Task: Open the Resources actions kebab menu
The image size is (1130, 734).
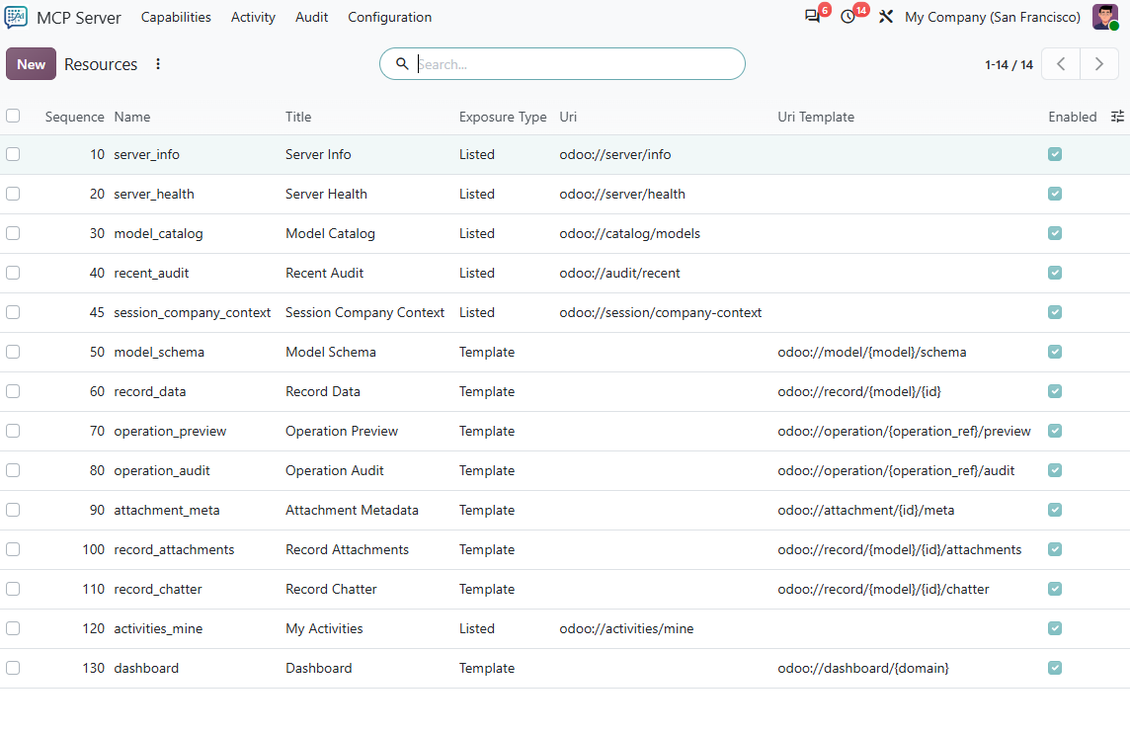Action: [x=158, y=64]
